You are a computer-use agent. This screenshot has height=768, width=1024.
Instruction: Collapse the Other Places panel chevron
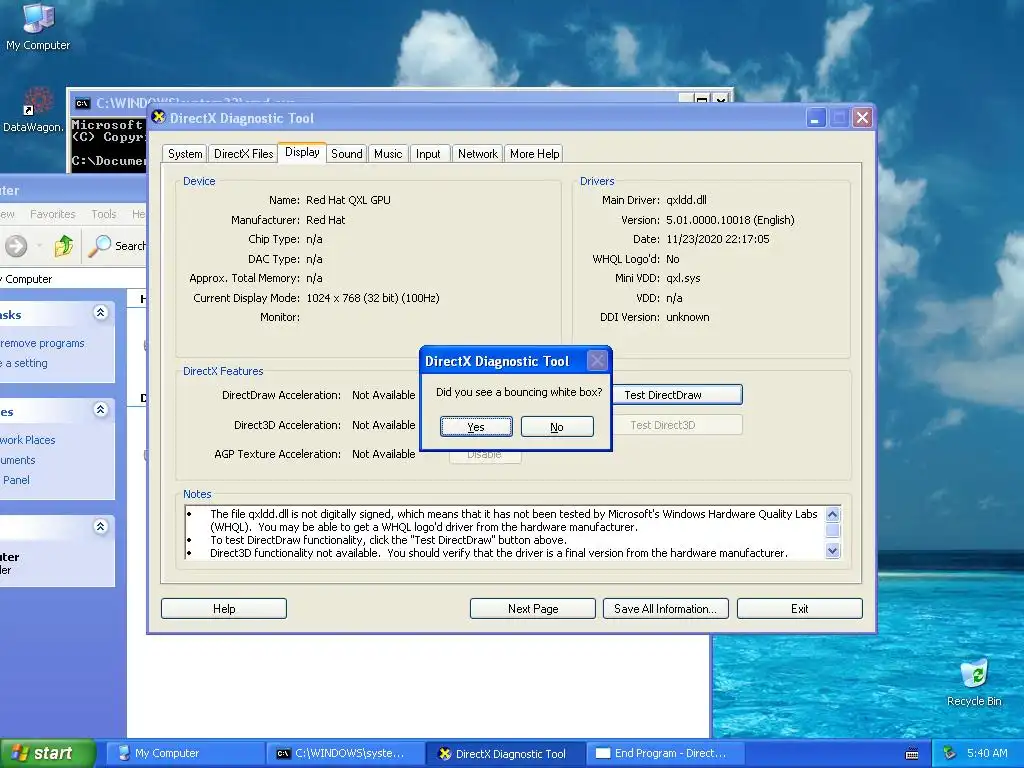(101, 410)
